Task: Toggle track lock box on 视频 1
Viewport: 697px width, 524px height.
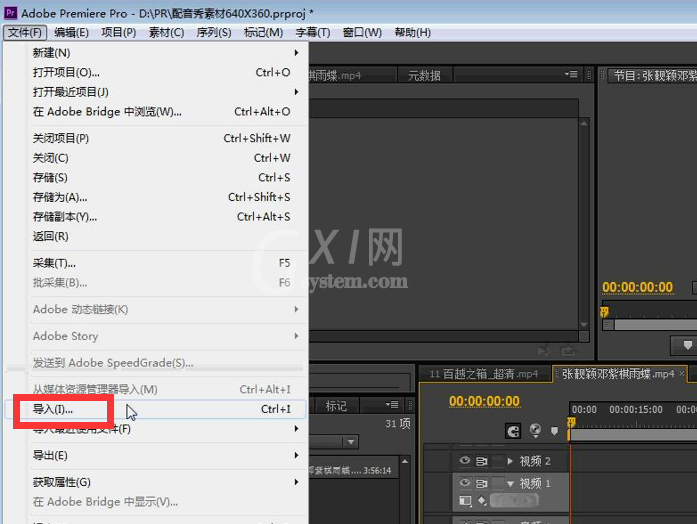Action: (x=498, y=483)
